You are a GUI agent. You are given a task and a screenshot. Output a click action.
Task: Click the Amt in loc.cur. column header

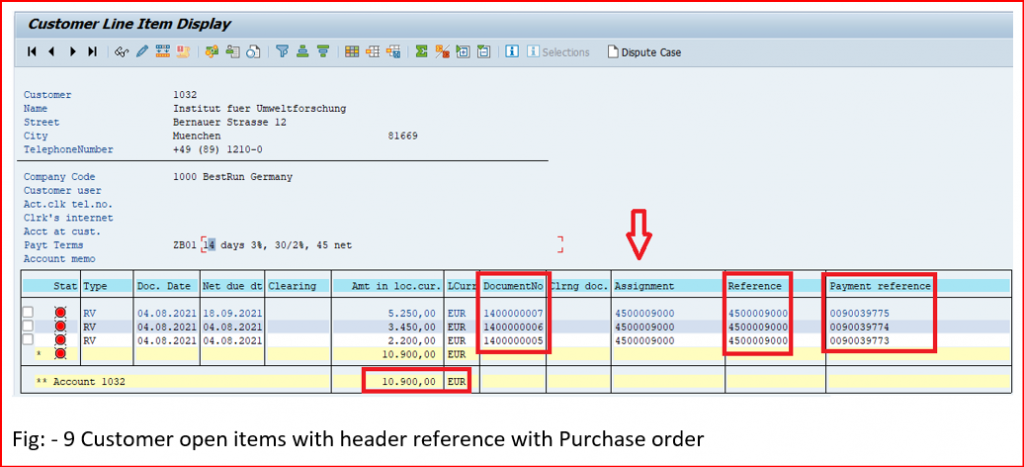(x=387, y=286)
